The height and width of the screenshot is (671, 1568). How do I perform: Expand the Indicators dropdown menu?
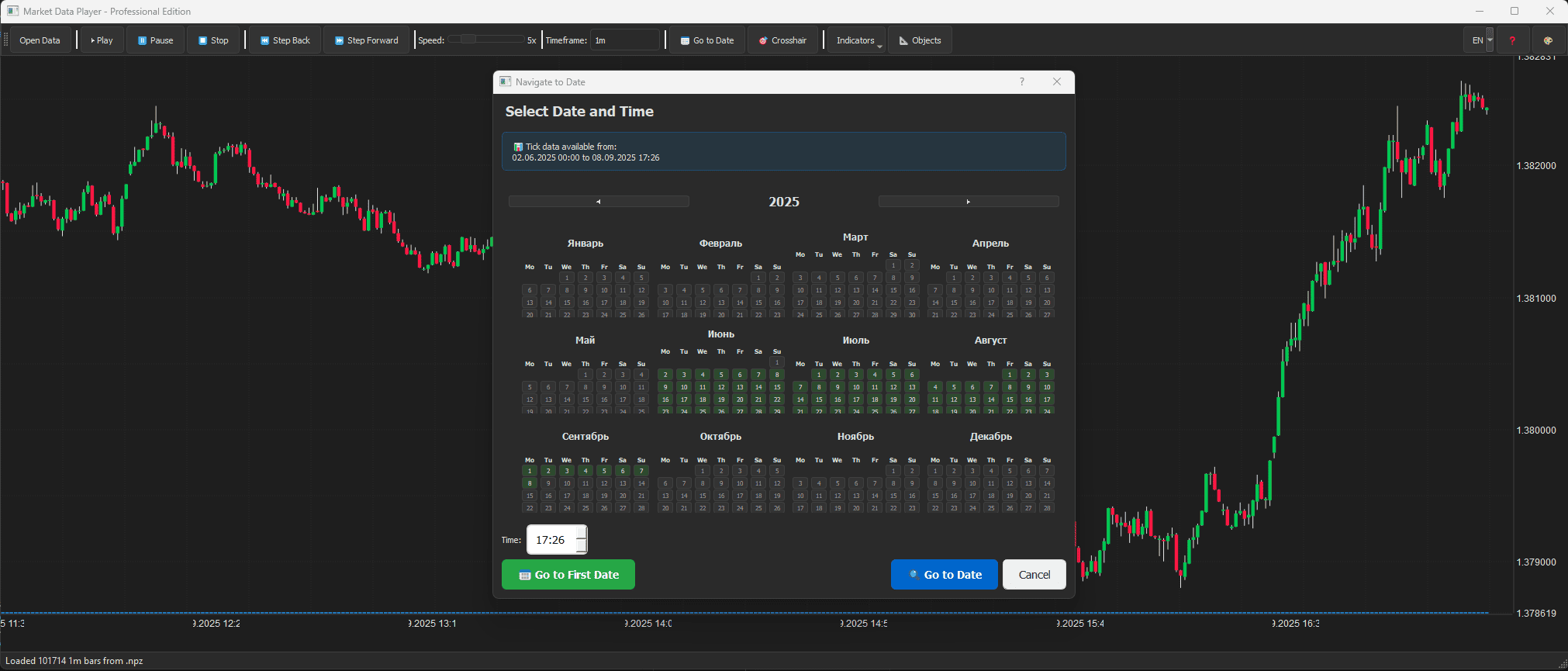point(857,40)
